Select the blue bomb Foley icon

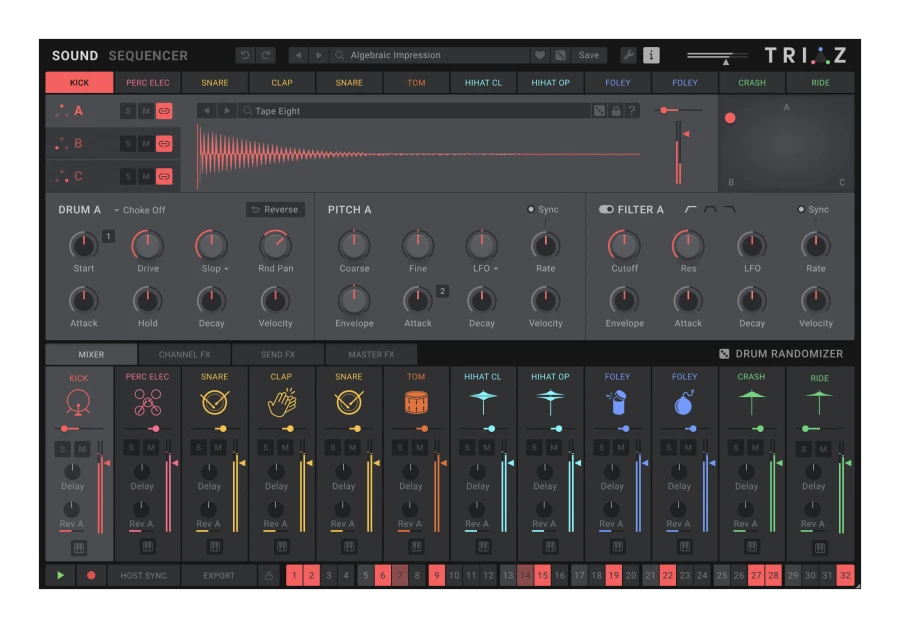point(684,402)
